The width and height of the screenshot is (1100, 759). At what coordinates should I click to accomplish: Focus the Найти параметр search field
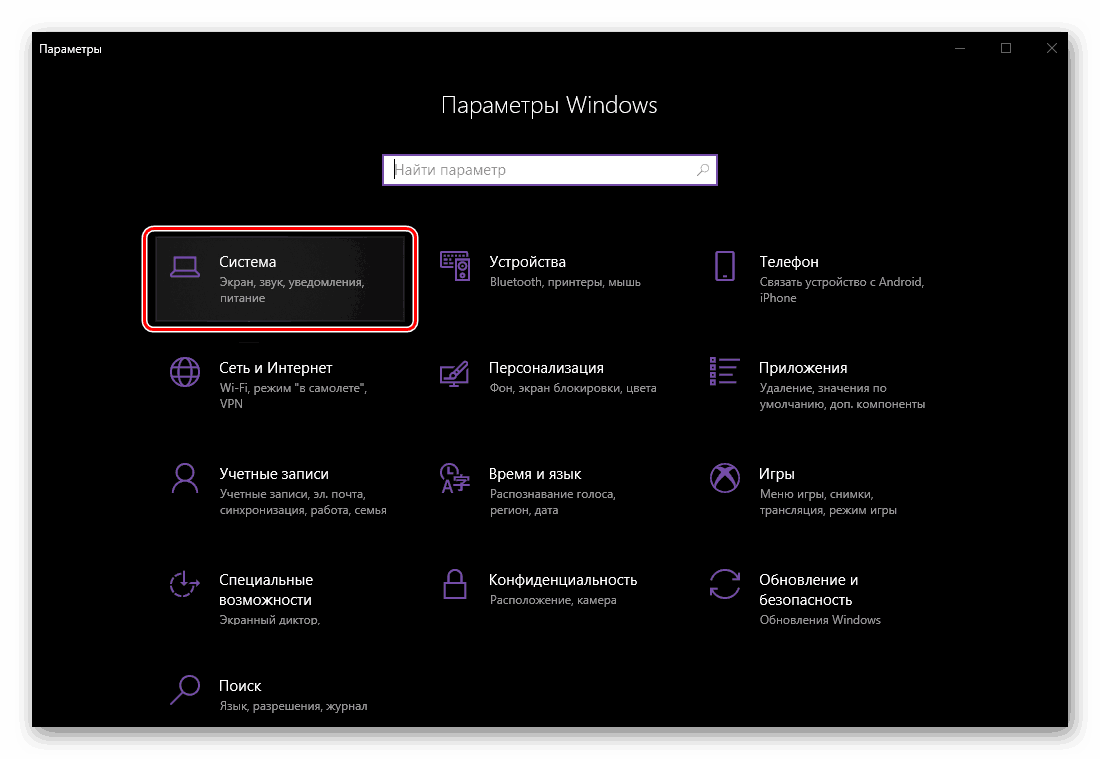[550, 170]
